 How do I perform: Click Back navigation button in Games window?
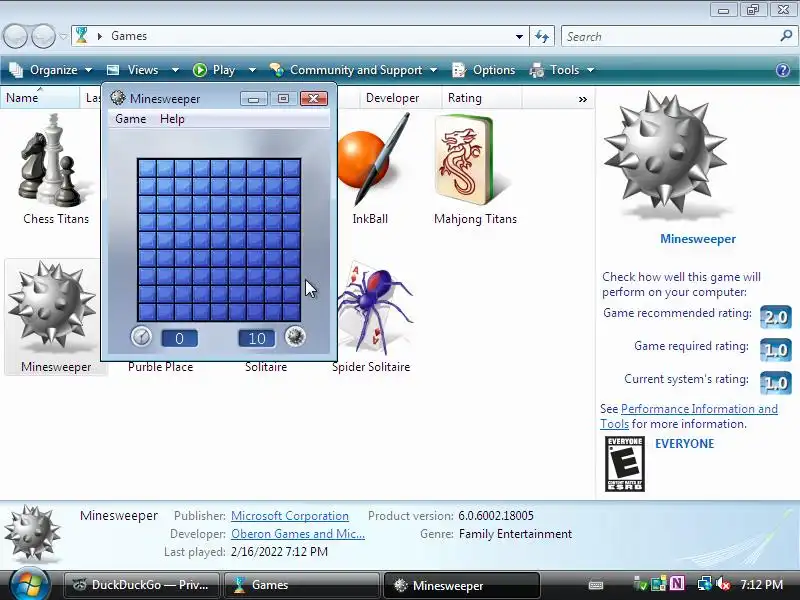[15, 36]
